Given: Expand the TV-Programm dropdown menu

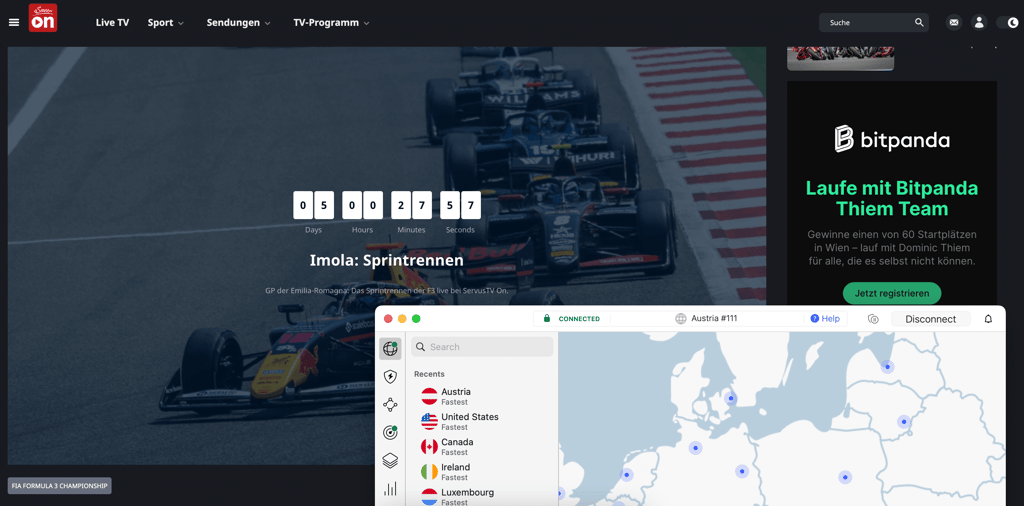Looking at the screenshot, I should [331, 22].
